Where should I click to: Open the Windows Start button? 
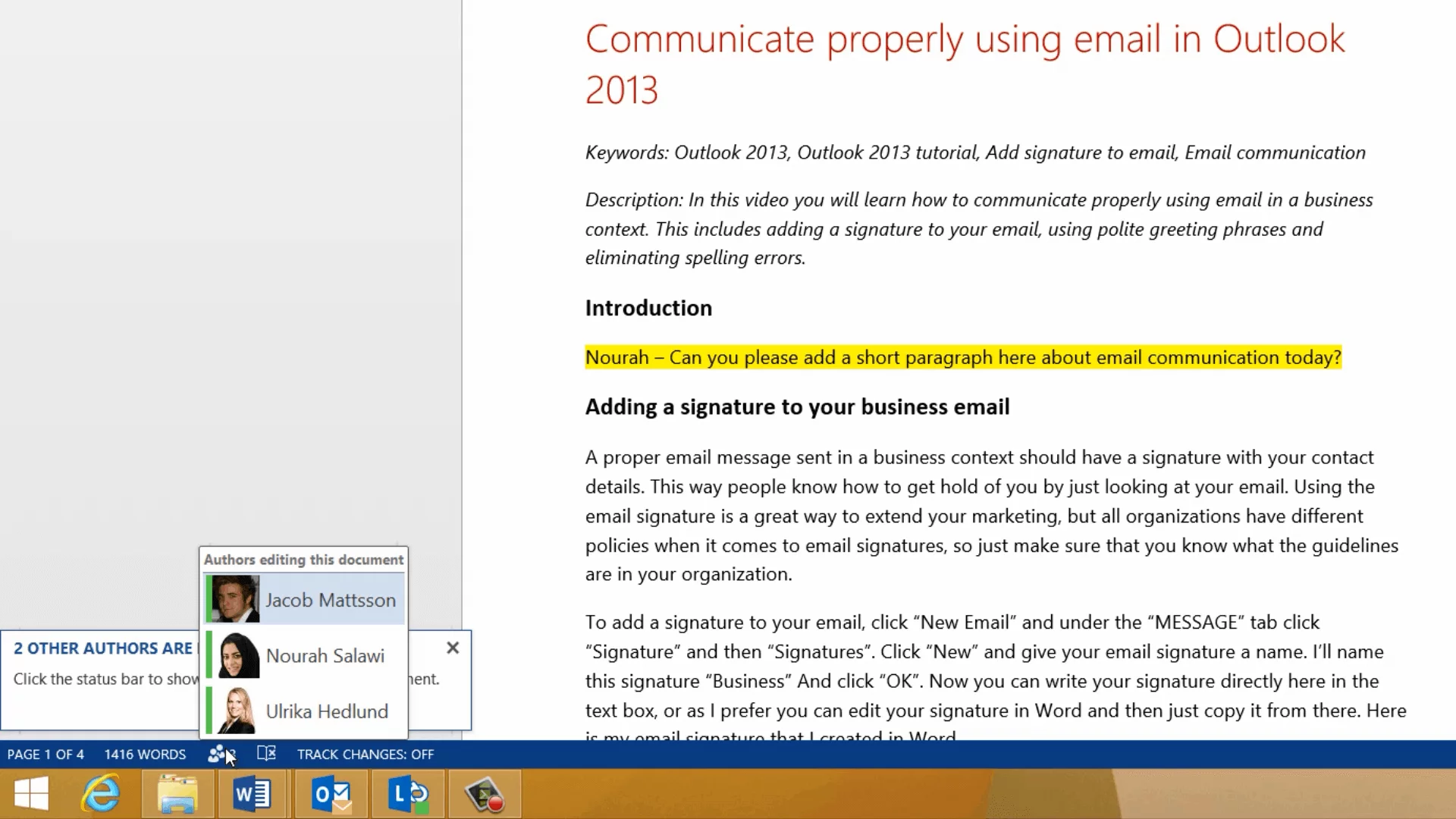32,795
